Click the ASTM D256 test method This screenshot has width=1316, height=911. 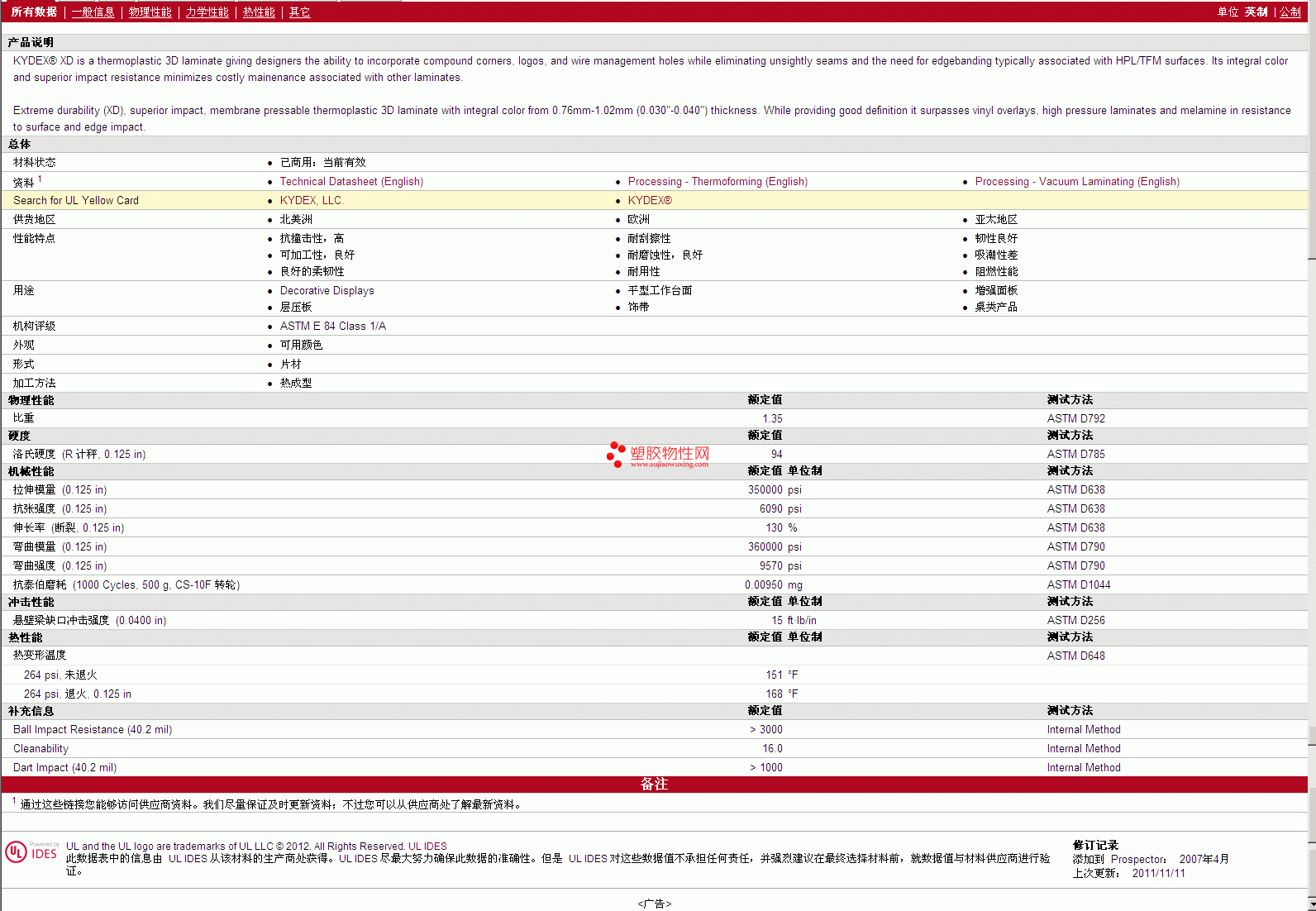coord(1075,621)
